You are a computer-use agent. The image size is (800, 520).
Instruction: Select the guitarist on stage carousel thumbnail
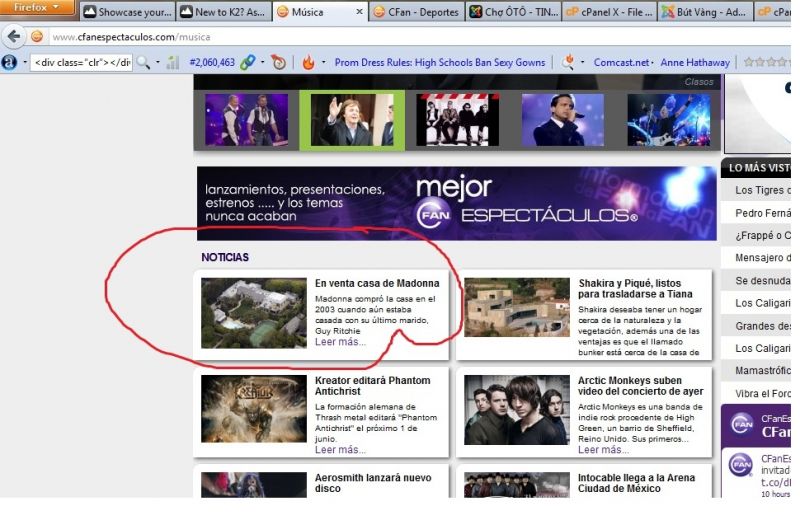(x=668, y=120)
